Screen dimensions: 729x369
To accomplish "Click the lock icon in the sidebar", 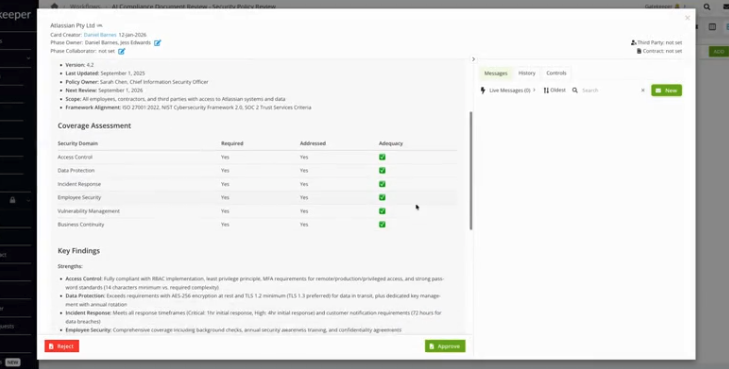I will click(13, 200).
